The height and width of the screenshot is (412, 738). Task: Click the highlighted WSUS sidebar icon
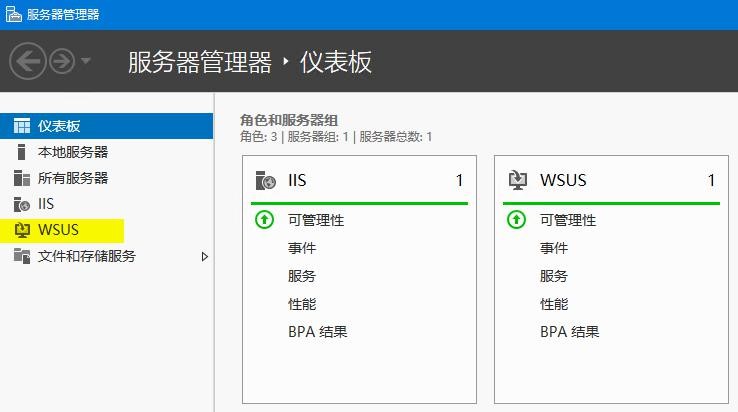tap(22, 230)
